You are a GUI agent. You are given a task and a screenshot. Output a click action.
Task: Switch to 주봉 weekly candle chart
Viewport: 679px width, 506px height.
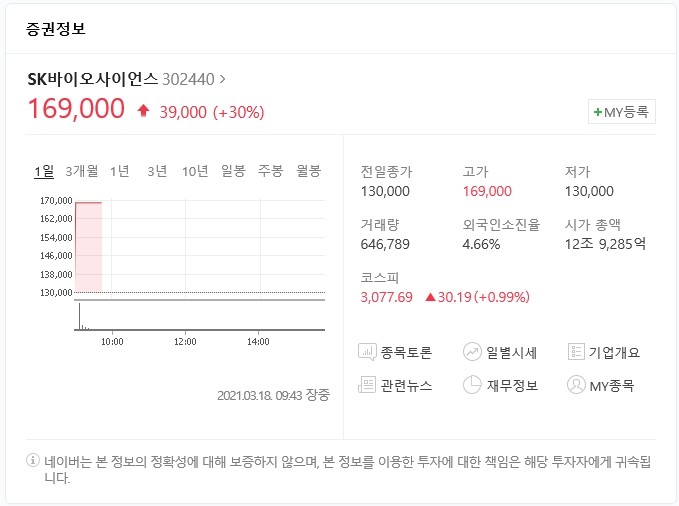271,171
